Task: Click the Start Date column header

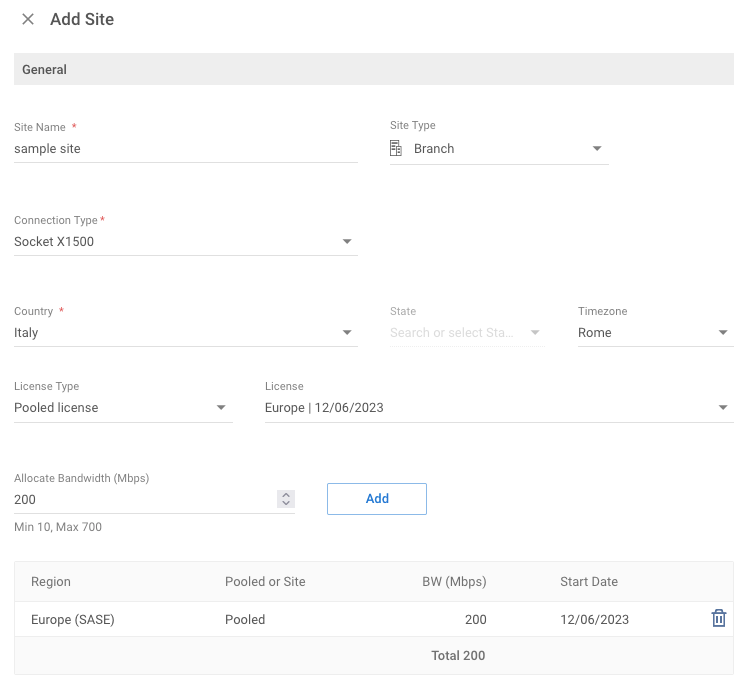Action: tap(589, 582)
